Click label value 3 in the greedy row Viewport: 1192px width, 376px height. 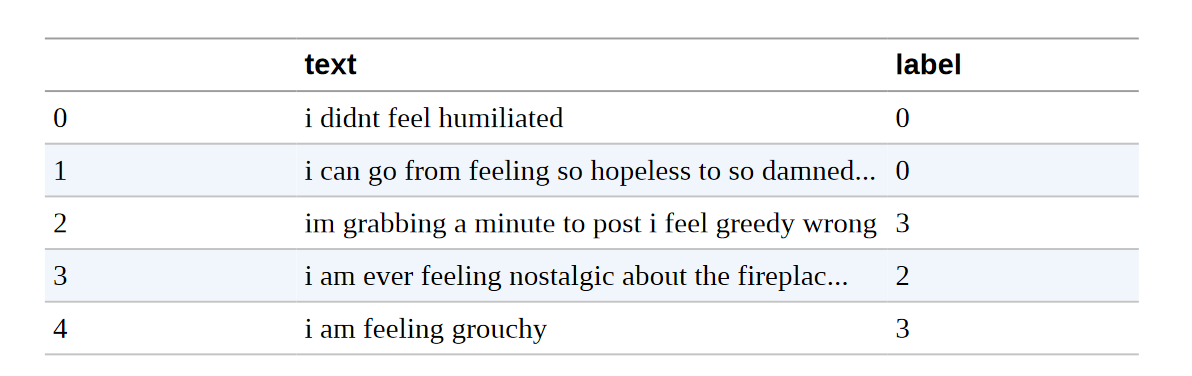(902, 224)
